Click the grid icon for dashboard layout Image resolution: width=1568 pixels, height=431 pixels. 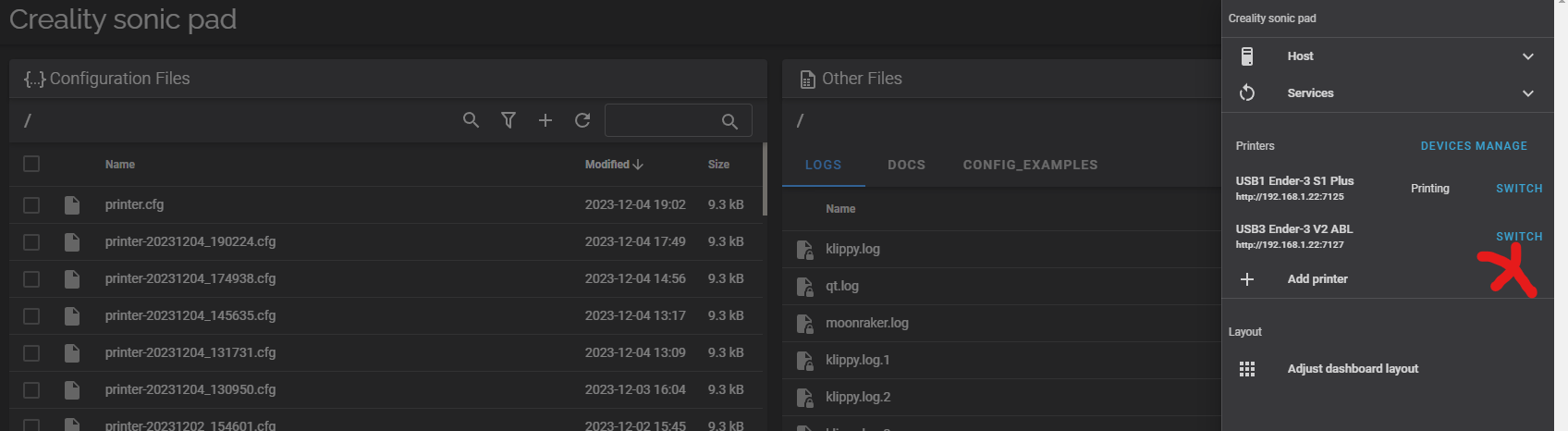point(1247,369)
